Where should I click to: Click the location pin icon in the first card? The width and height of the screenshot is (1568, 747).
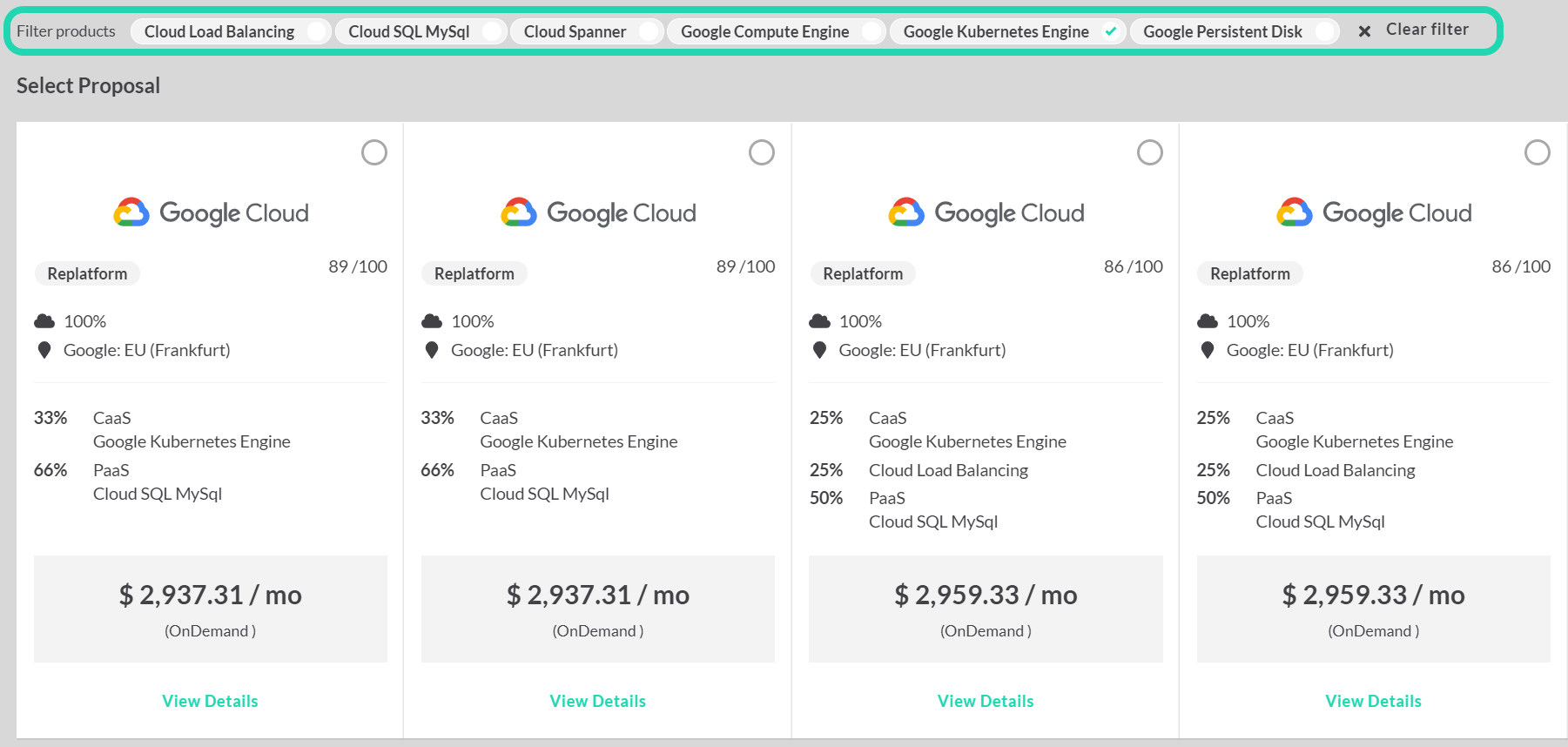[44, 350]
